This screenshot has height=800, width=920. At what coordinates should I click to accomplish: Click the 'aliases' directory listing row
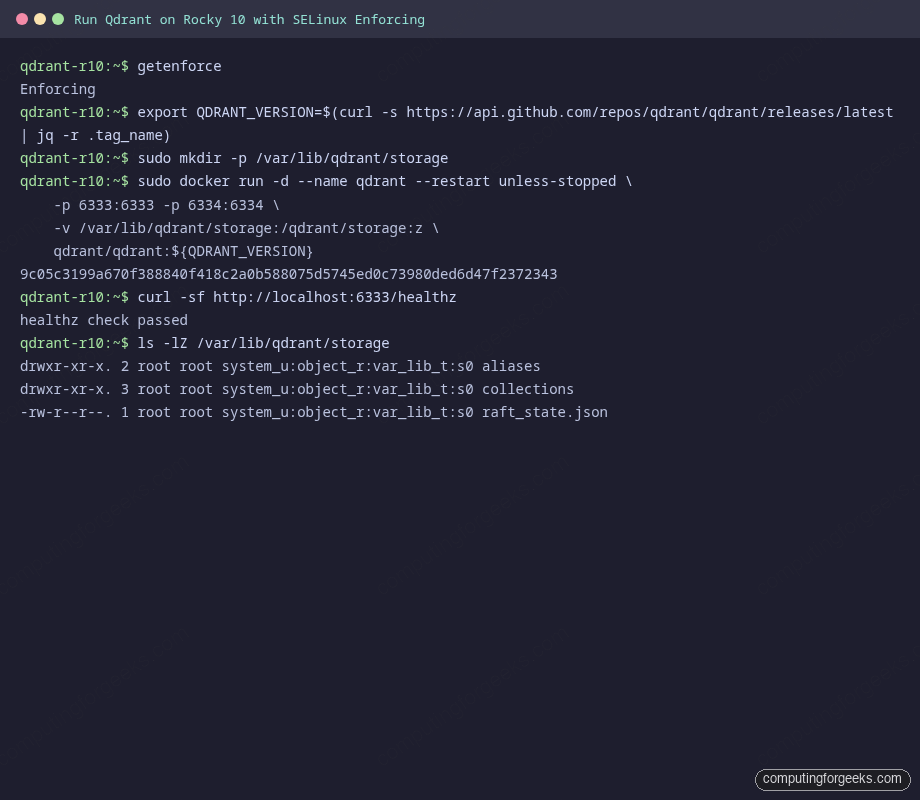(x=280, y=366)
